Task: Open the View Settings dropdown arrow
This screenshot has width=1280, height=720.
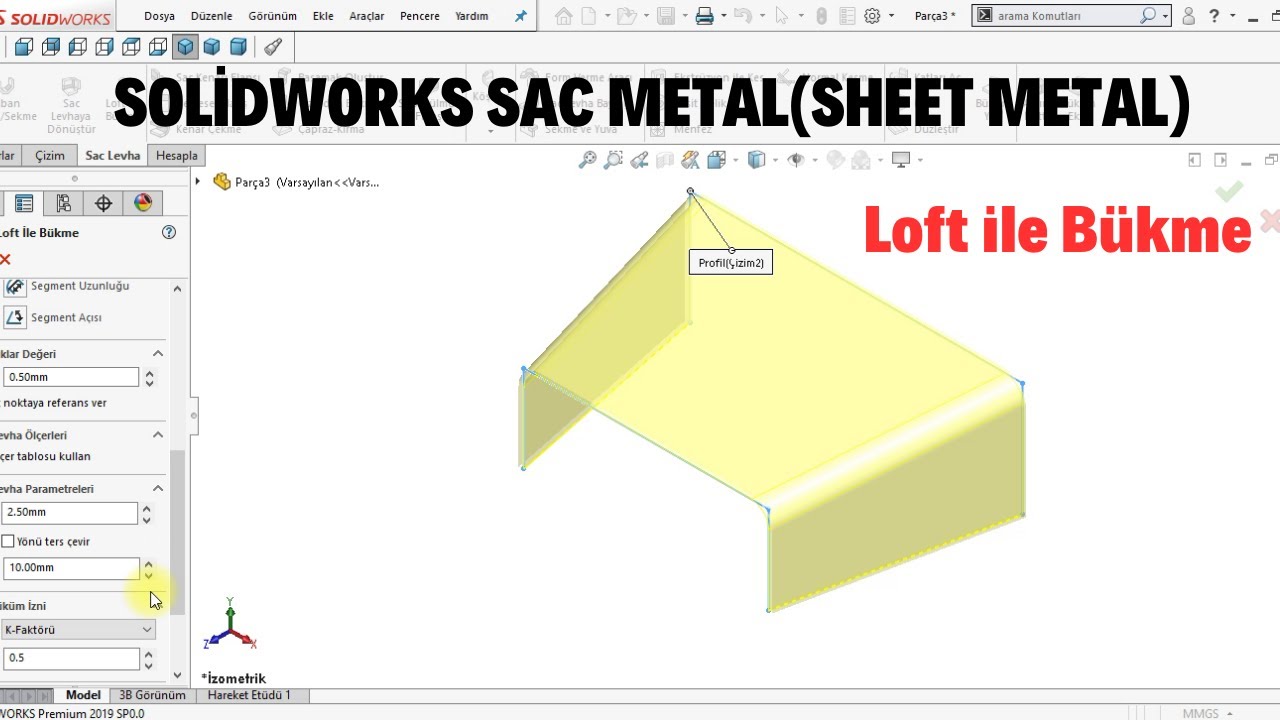Action: point(920,160)
